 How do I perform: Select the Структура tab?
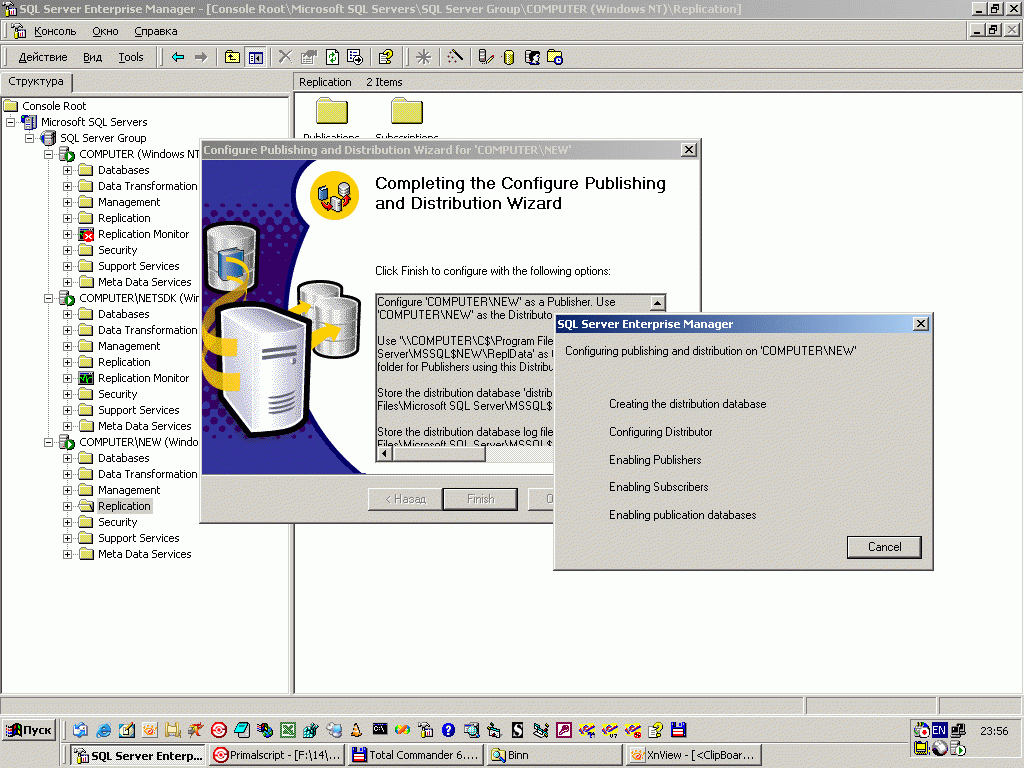pyautogui.click(x=36, y=82)
